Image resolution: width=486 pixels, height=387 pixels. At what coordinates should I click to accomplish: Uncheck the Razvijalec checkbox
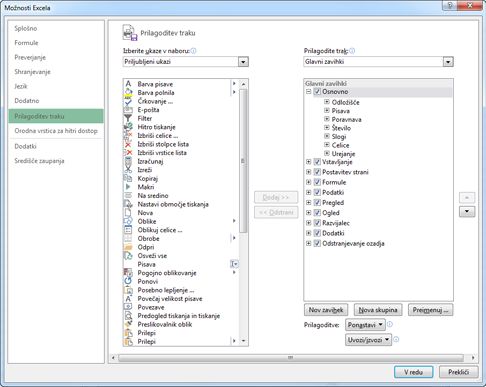click(317, 223)
